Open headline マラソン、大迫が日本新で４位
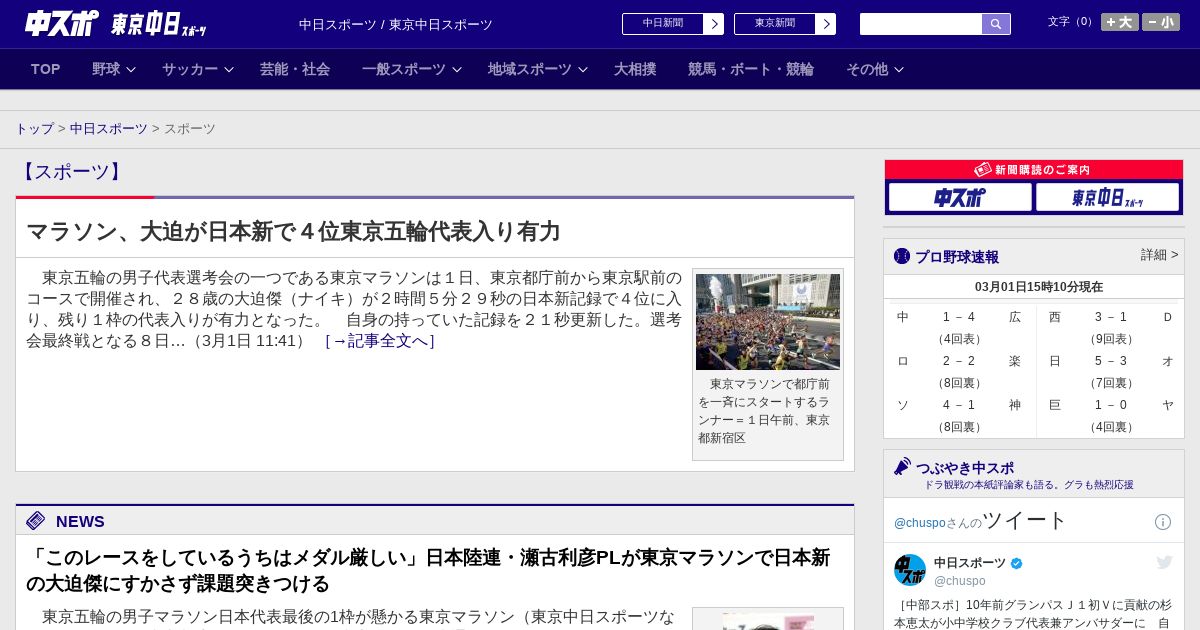 293,231
